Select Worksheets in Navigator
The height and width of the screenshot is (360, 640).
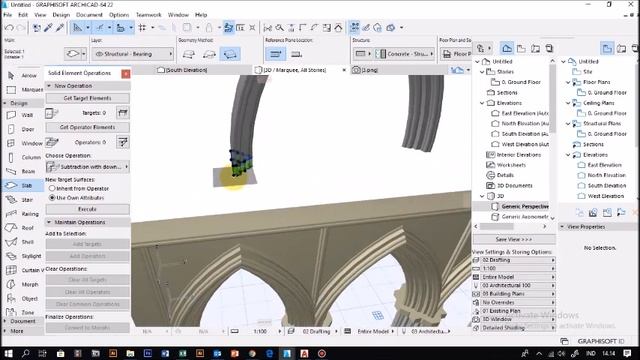click(511, 165)
